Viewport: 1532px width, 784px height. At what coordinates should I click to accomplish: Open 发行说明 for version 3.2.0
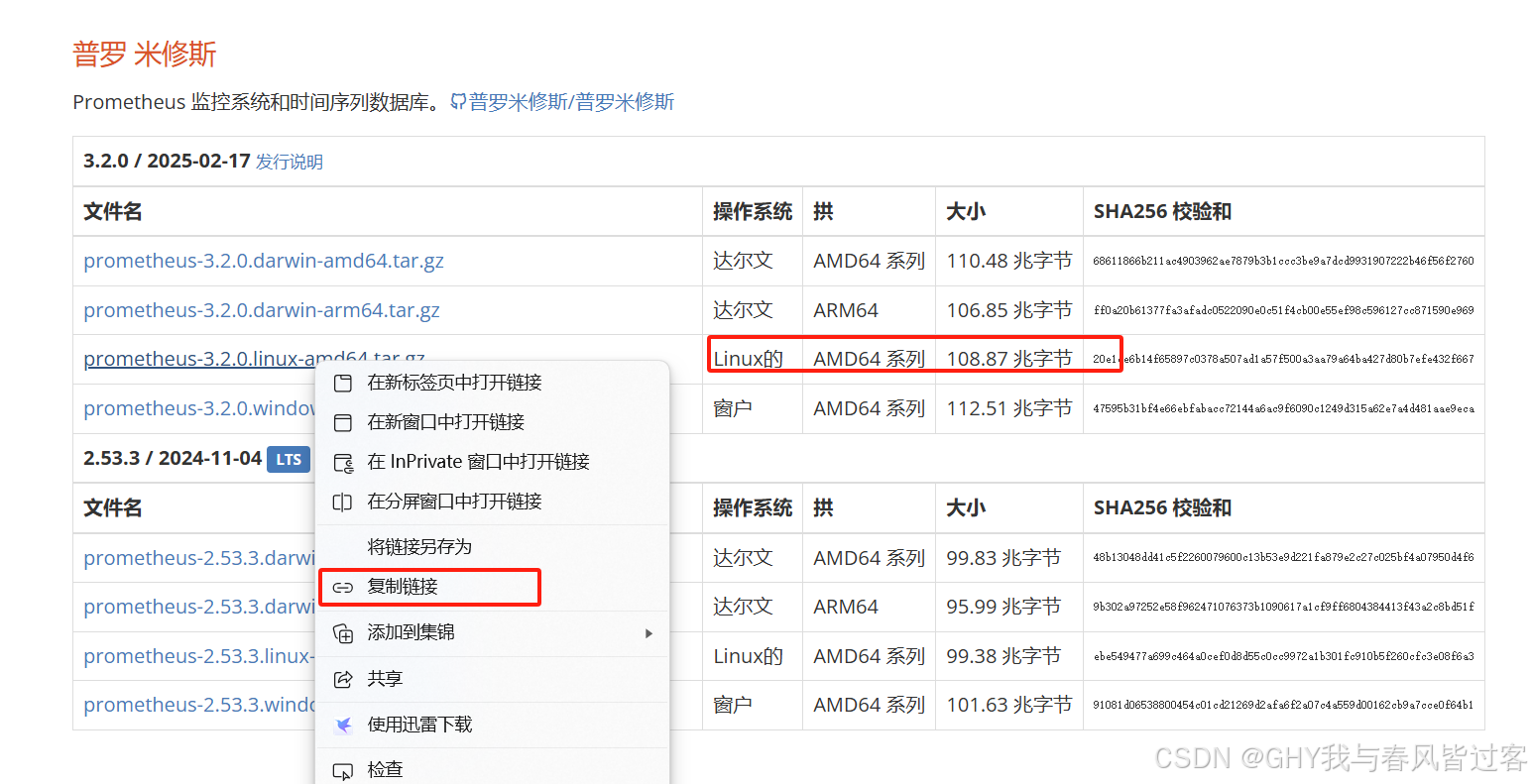pyautogui.click(x=290, y=162)
